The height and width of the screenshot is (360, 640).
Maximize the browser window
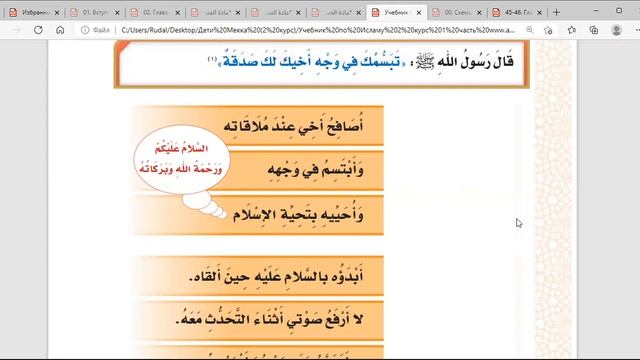tap(619, 11)
